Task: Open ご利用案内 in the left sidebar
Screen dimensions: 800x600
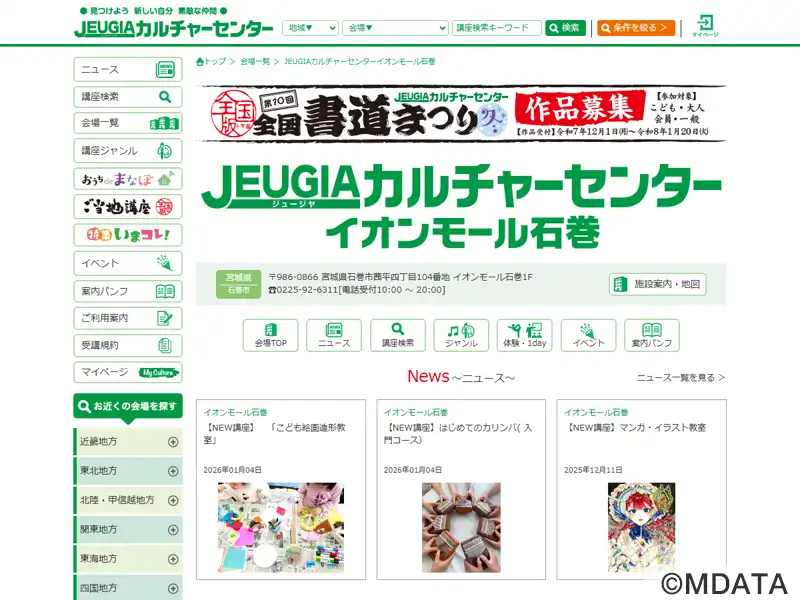Action: click(x=128, y=318)
